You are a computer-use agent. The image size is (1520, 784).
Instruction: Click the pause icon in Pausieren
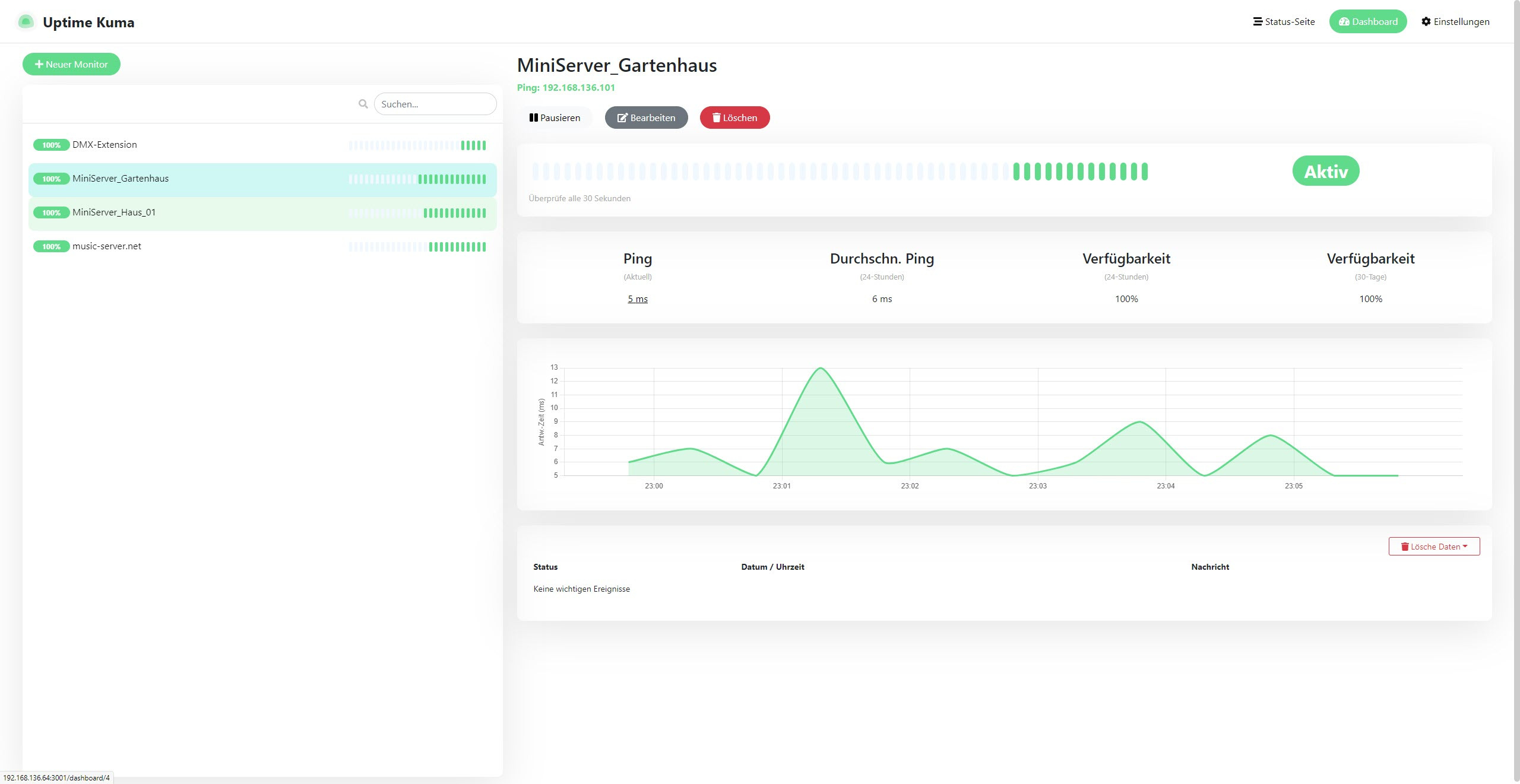pos(533,118)
